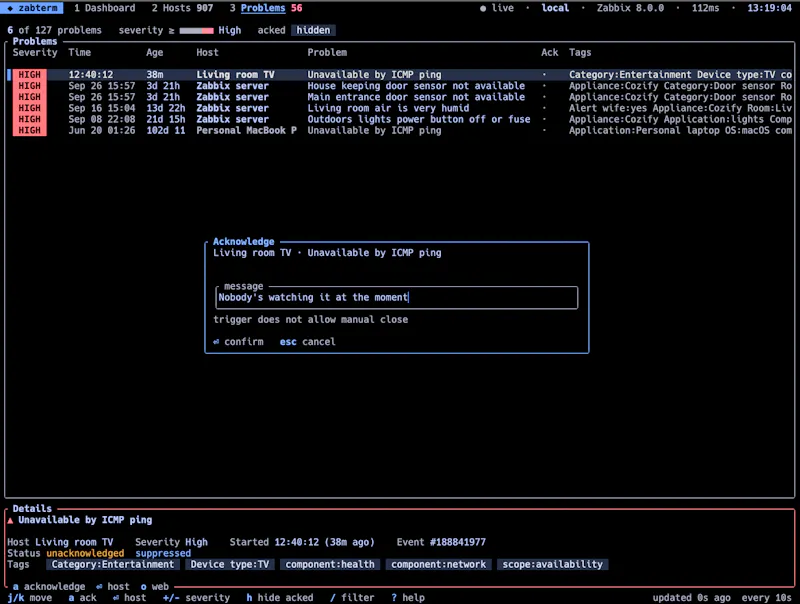
Task: Click the 112ms latency value
Action: [x=706, y=8]
